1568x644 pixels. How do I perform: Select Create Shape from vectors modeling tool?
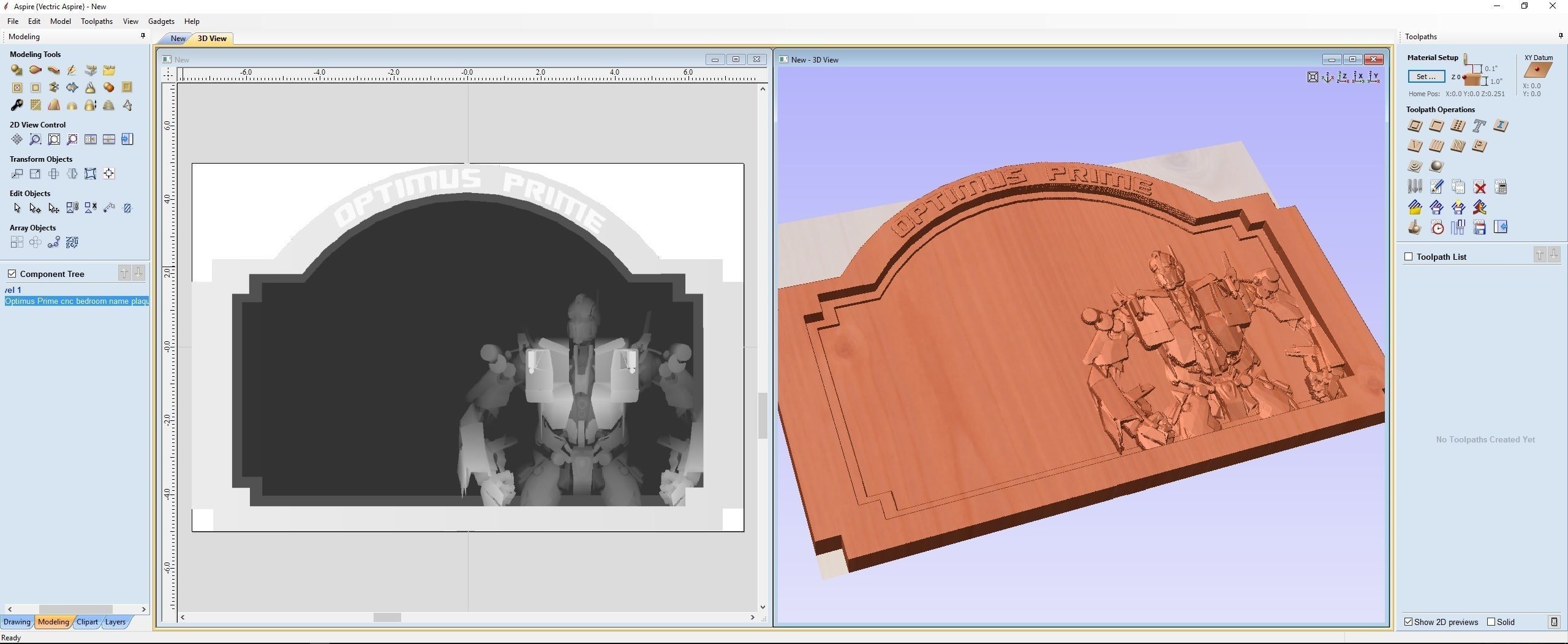(17, 70)
